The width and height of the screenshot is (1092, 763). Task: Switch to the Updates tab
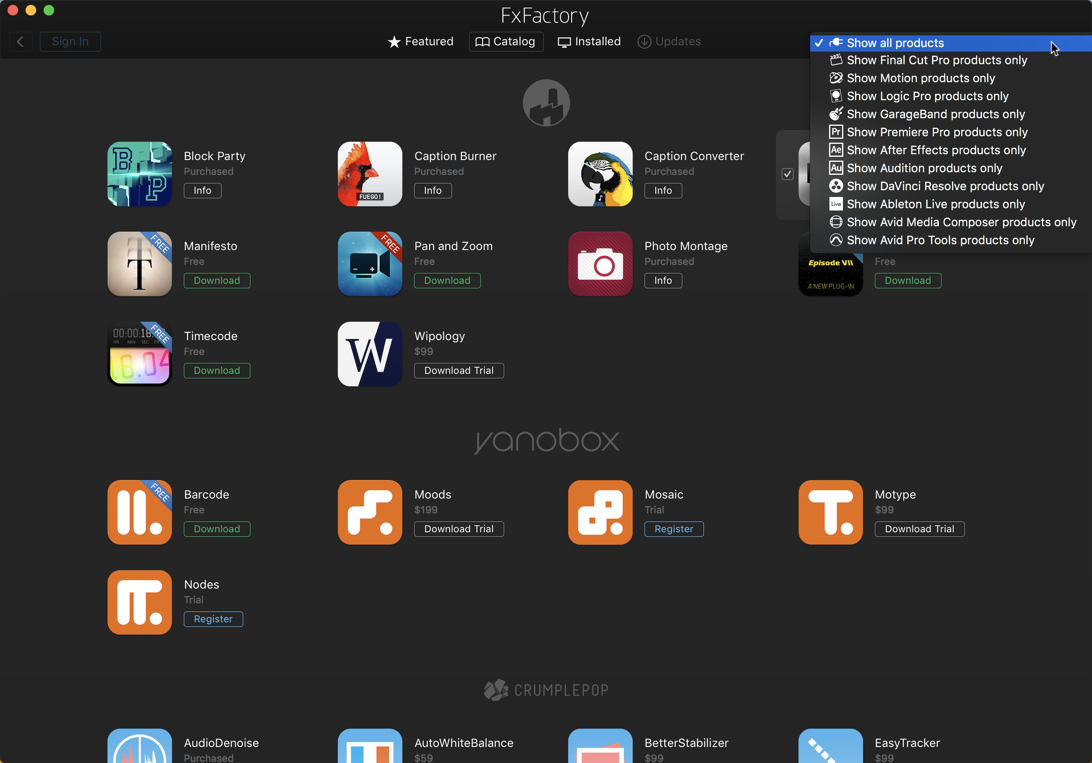pos(669,42)
